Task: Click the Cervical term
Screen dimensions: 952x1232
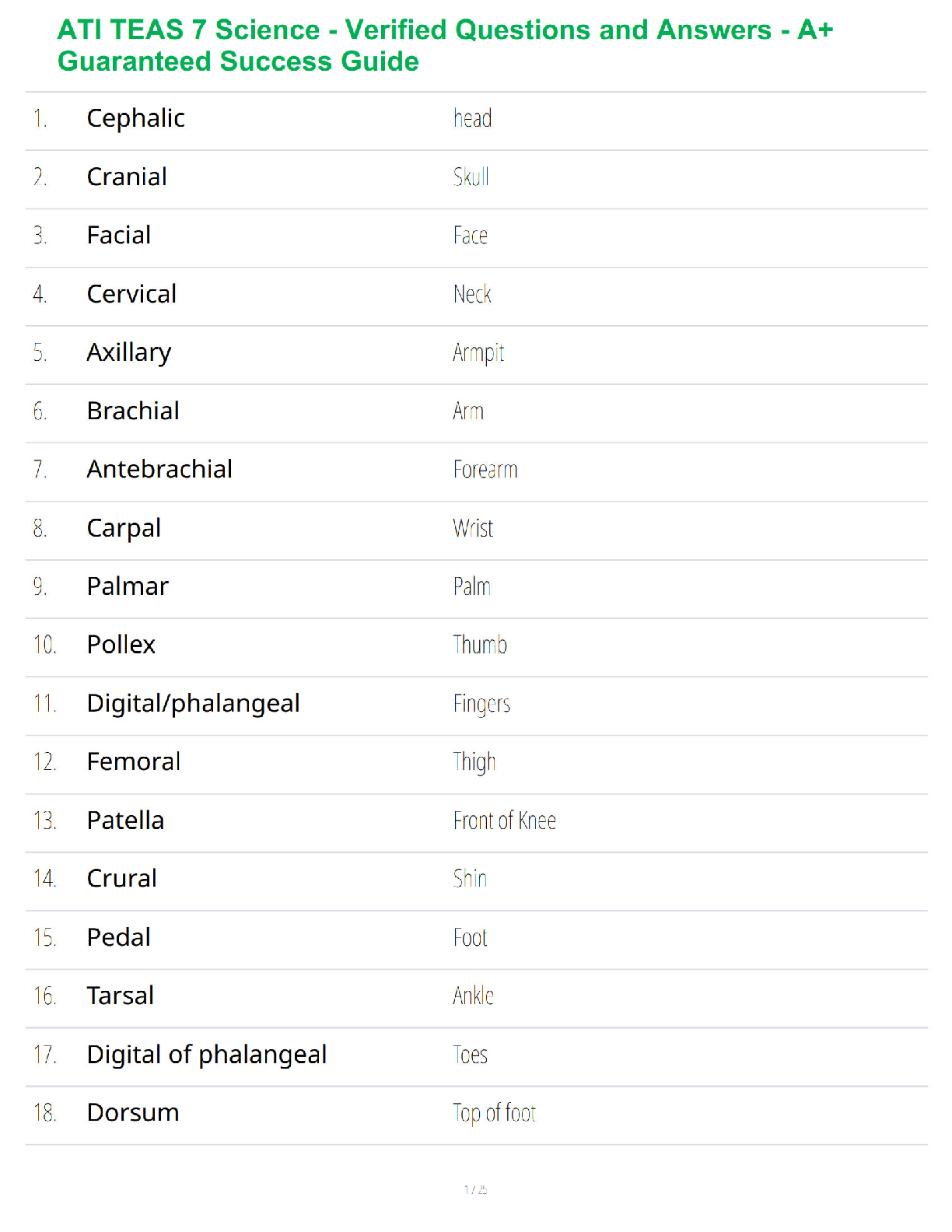Action: click(x=131, y=294)
